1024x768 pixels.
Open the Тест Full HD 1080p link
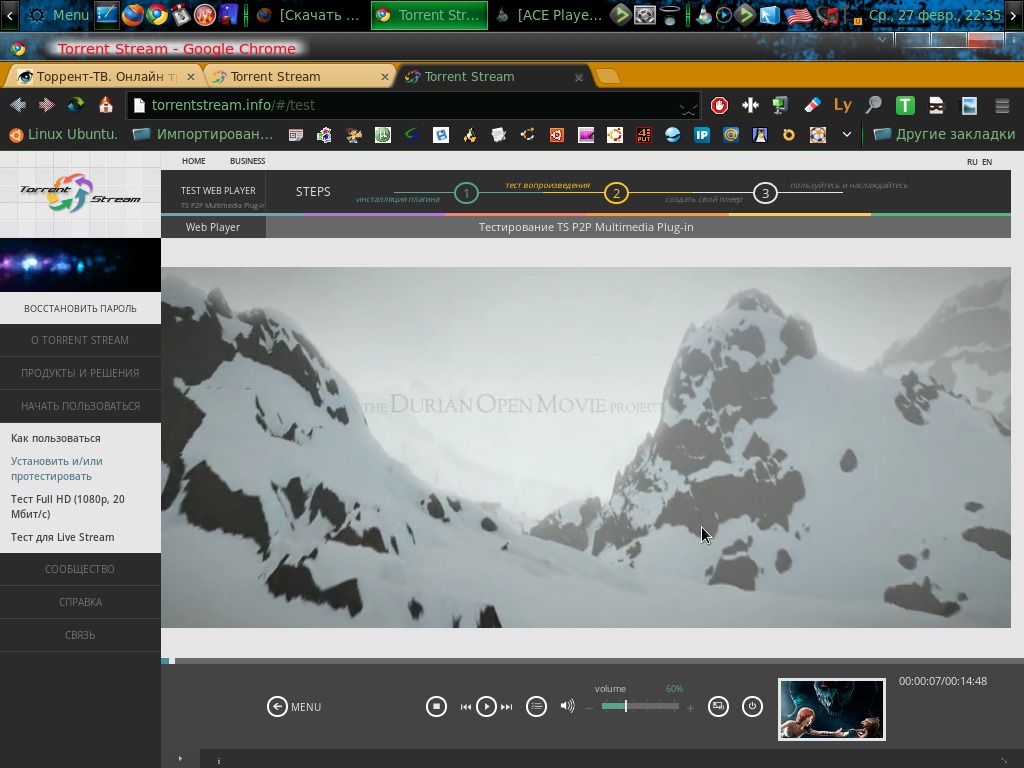[68, 506]
